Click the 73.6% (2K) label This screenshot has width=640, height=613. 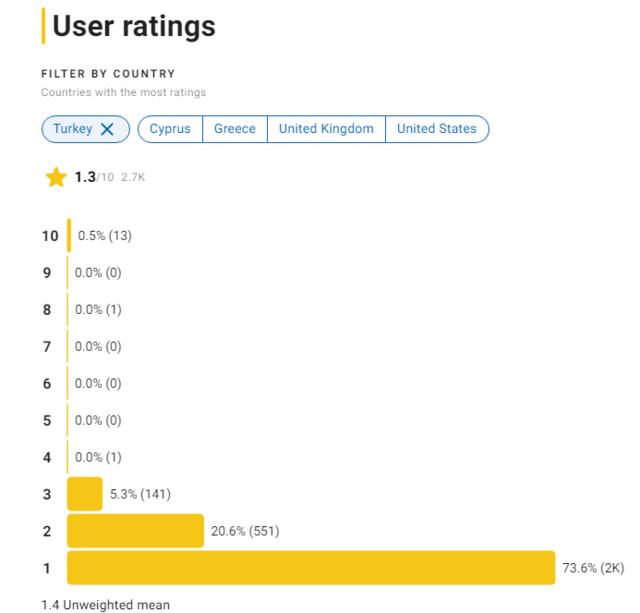593,568
